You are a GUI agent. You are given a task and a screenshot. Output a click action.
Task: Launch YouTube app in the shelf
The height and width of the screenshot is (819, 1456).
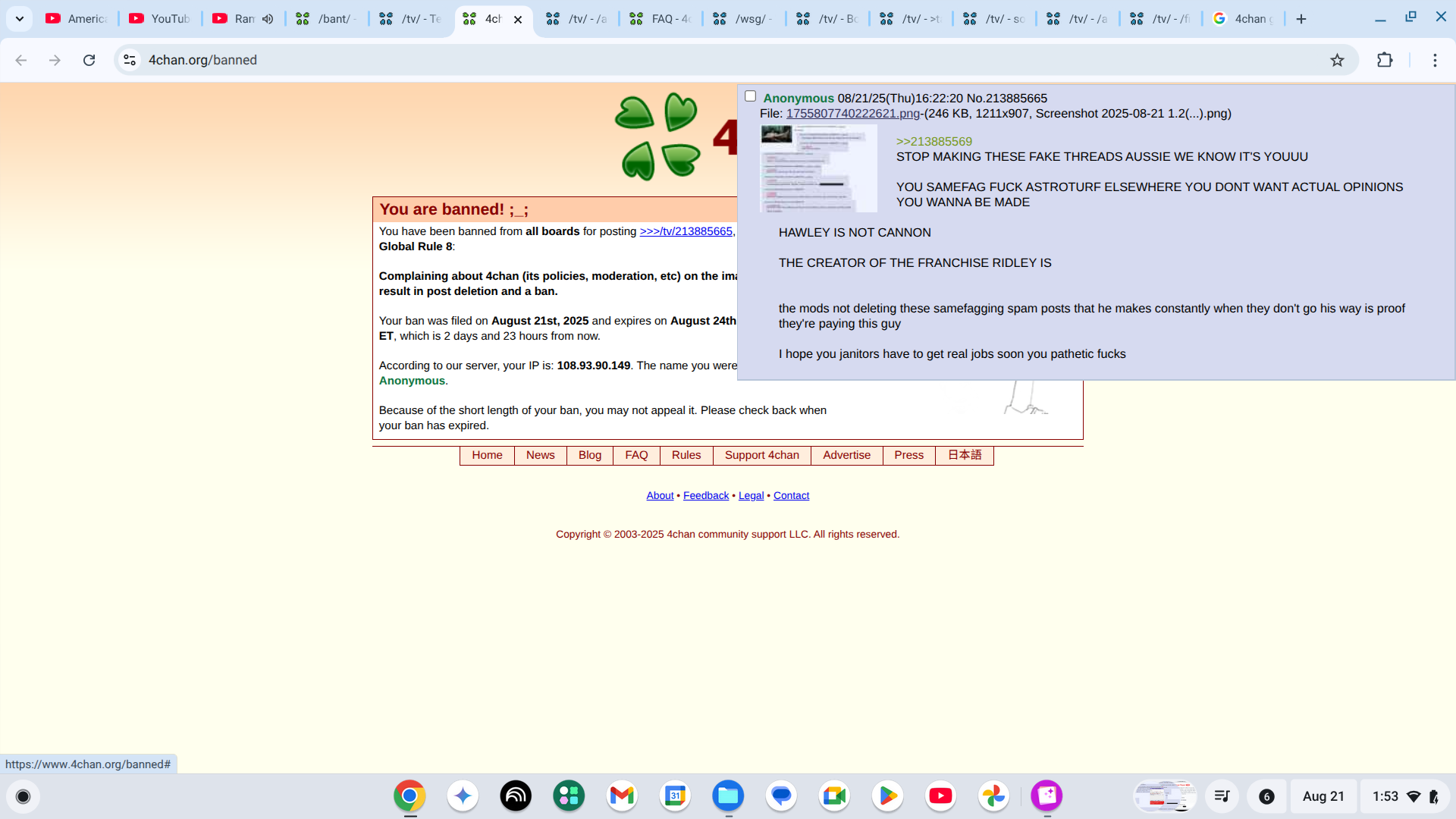coord(940,795)
